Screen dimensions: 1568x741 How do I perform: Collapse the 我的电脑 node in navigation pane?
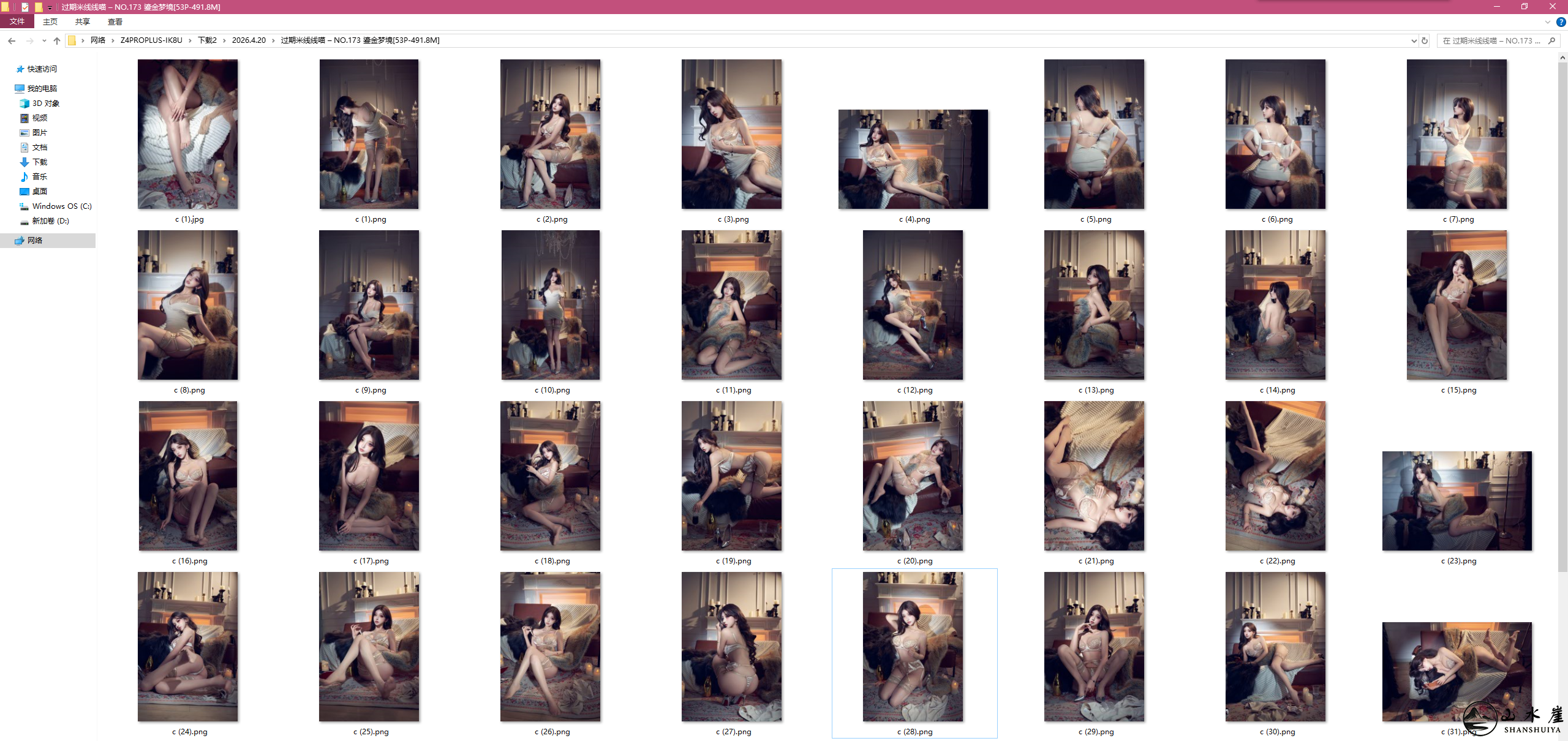pos(11,88)
